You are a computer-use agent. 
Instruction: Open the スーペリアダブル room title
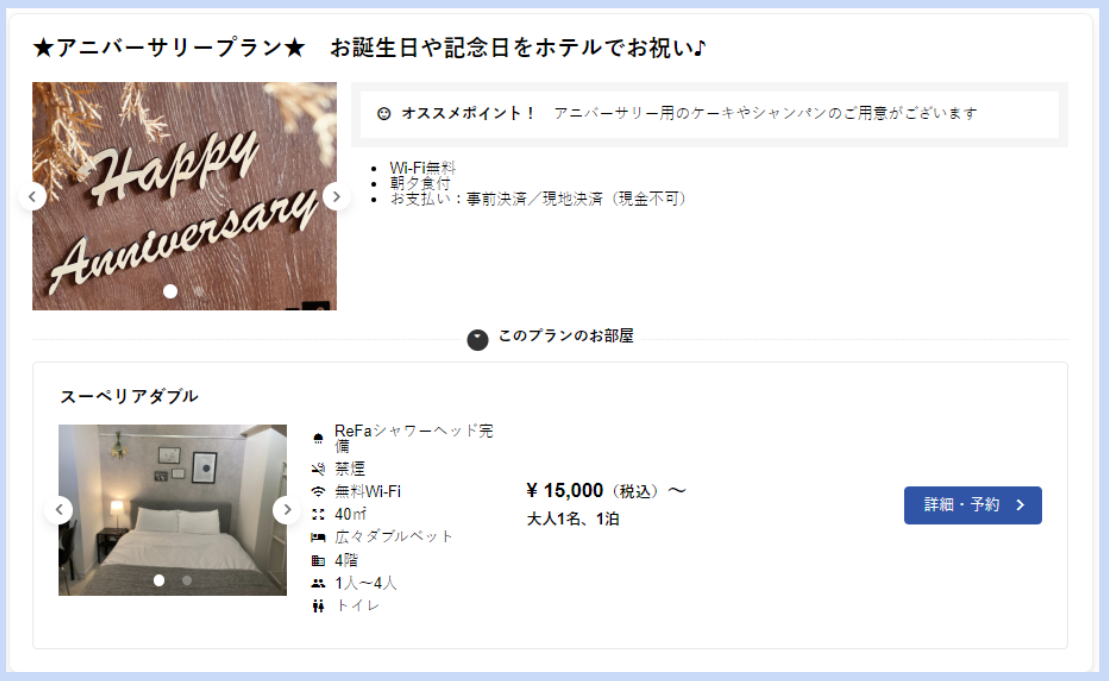point(129,396)
